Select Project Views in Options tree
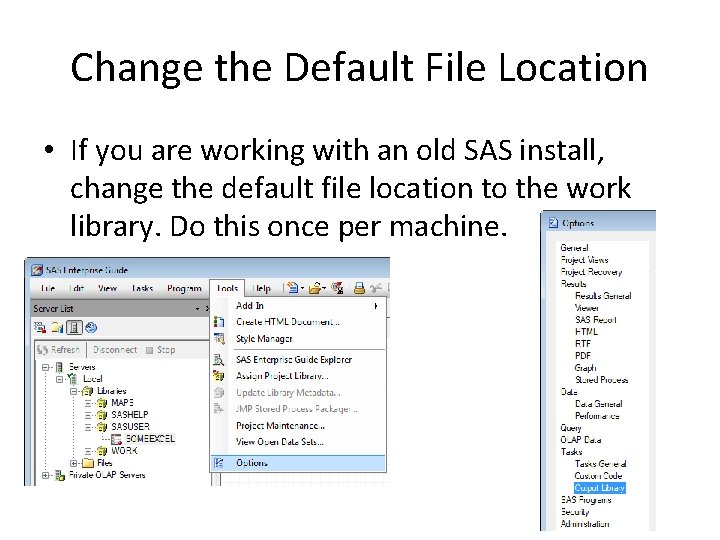The height and width of the screenshot is (540, 720). [x=585, y=260]
